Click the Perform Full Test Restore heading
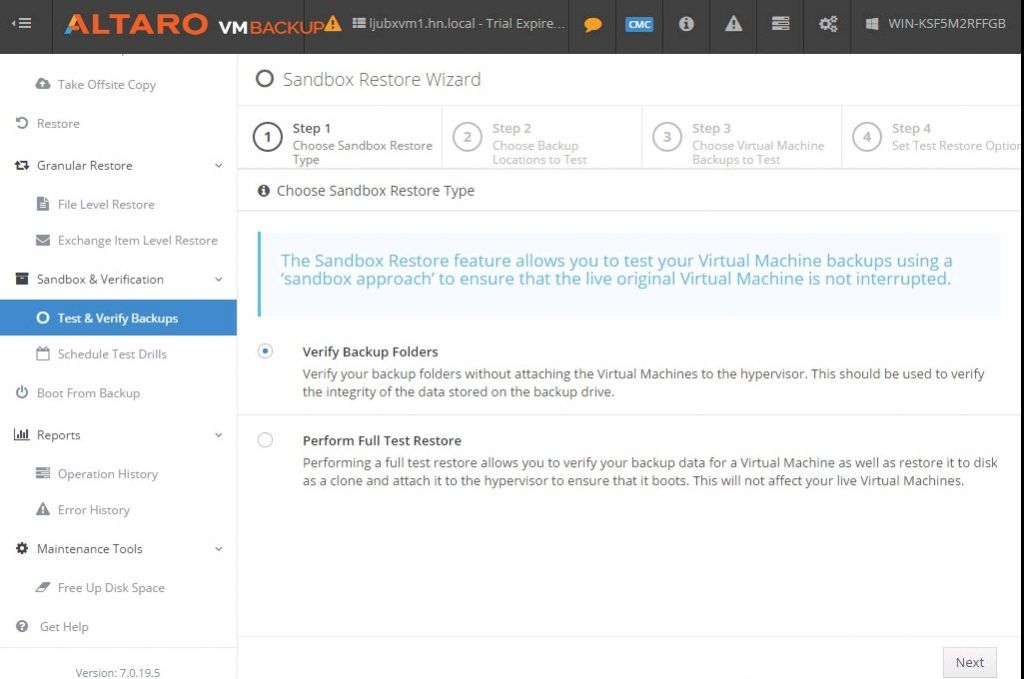The height and width of the screenshot is (679, 1024). tap(382, 441)
